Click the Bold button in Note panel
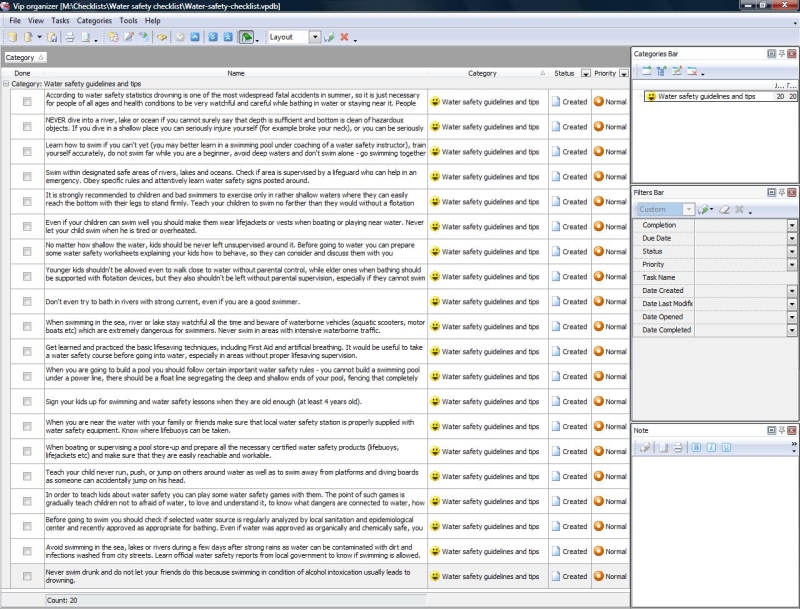Viewport: 800px width, 609px height. [696, 446]
